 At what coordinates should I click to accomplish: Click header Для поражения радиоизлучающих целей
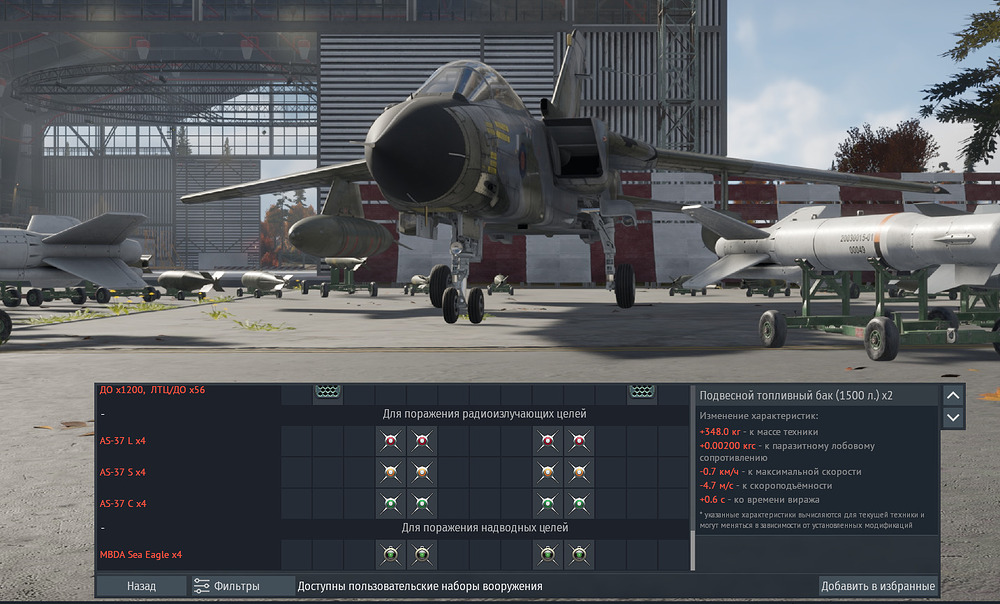point(484,414)
